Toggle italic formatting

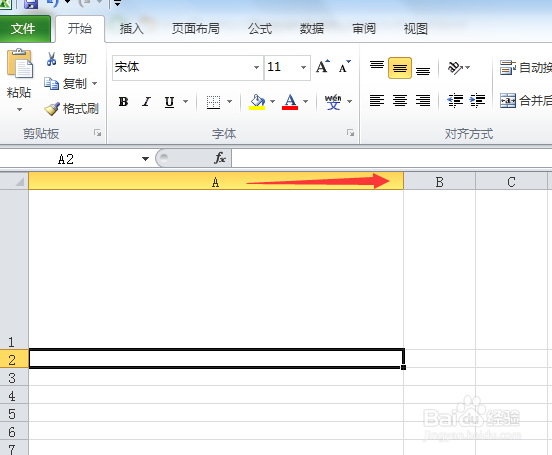pyautogui.click(x=146, y=102)
